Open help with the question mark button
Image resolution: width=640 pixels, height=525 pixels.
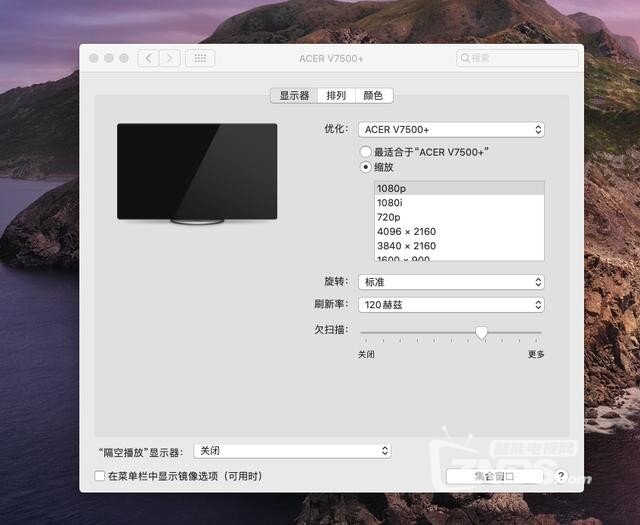tap(561, 476)
